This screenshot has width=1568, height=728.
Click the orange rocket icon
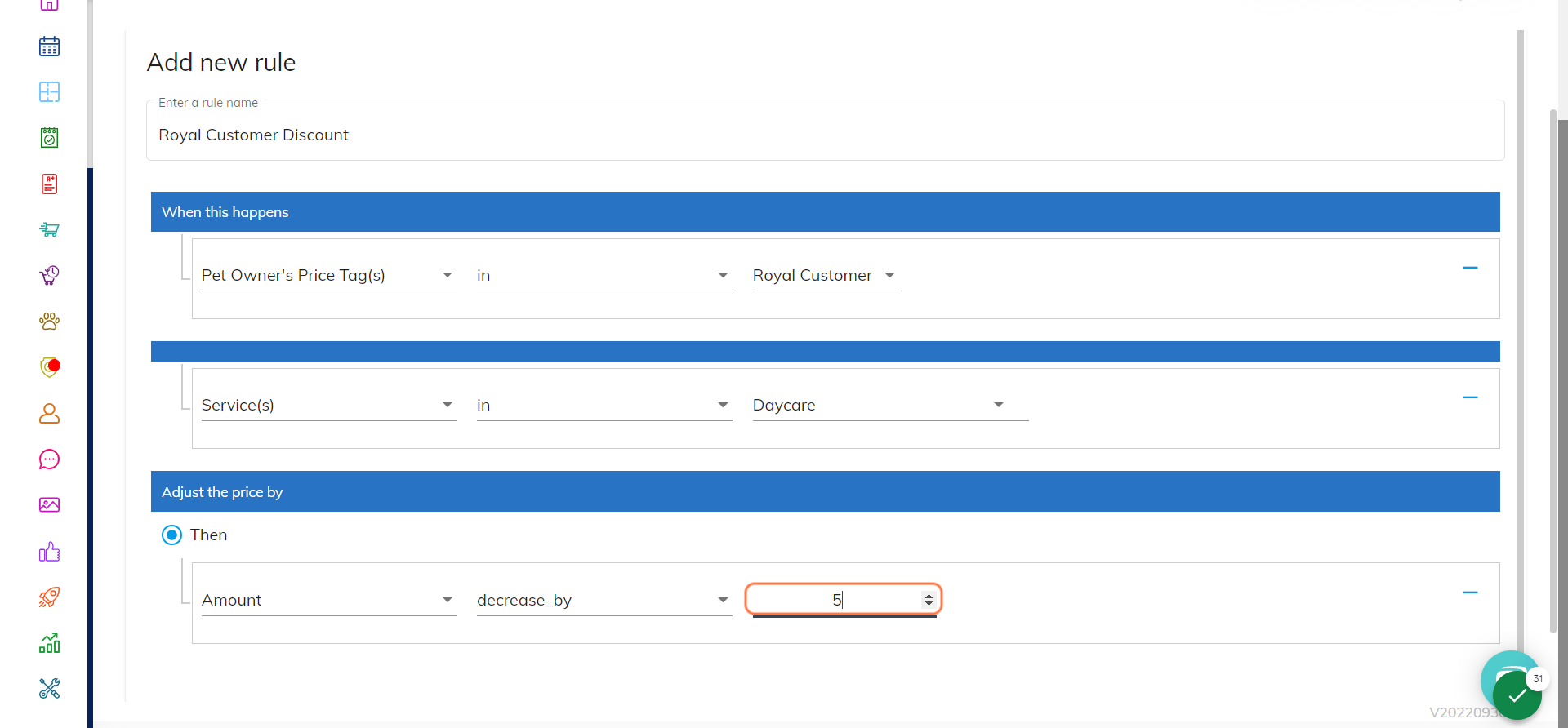click(49, 597)
